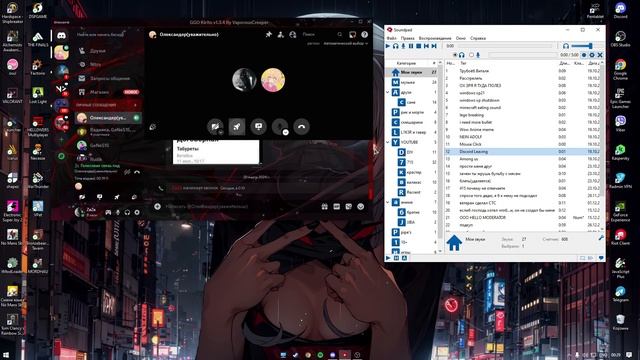Click the play icon in Soundpad's bottom status bar
This screenshot has height=360, width=640.
click(x=388, y=258)
